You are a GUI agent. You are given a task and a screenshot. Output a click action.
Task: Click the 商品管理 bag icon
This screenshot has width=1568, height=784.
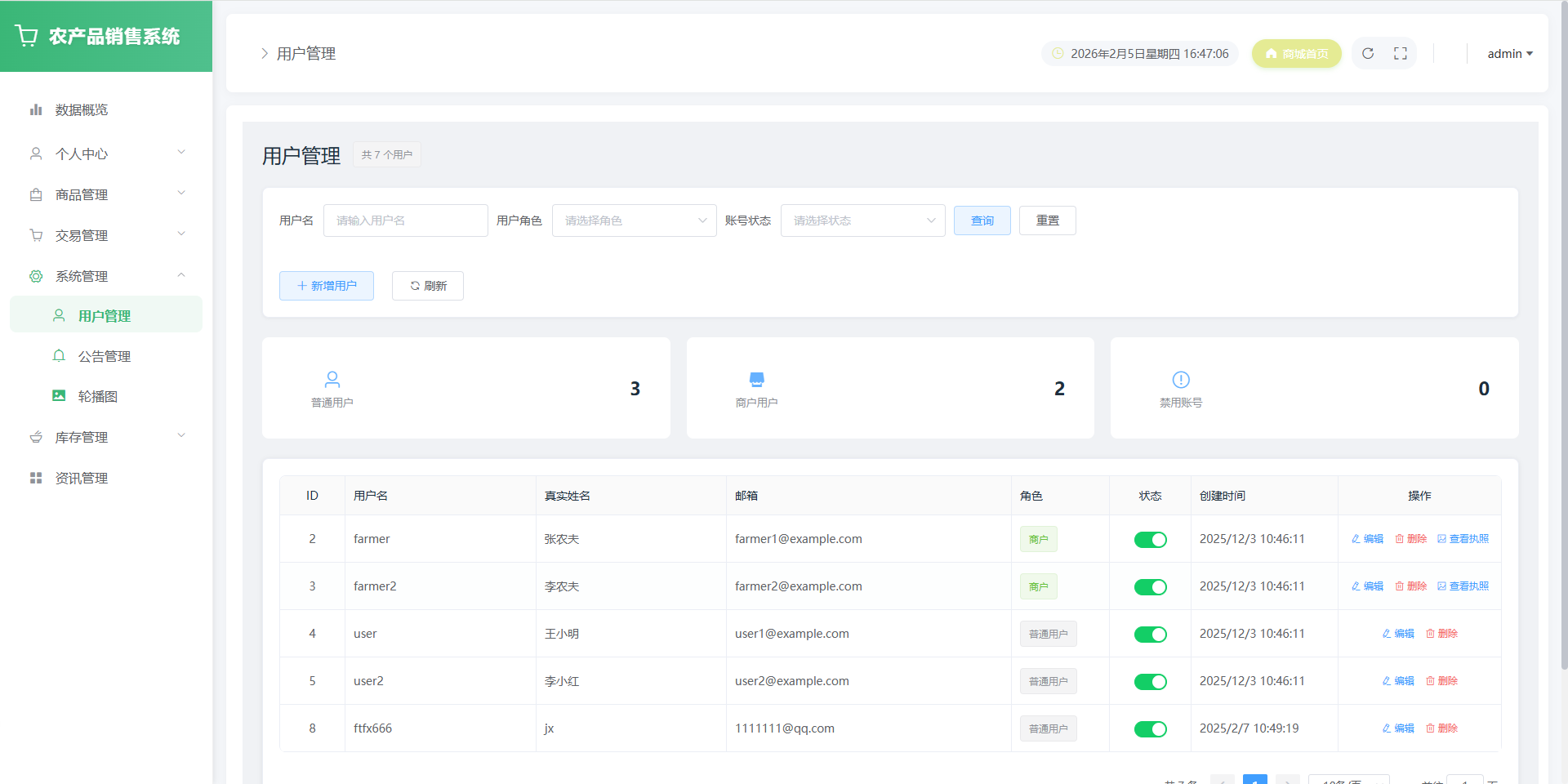coord(36,194)
